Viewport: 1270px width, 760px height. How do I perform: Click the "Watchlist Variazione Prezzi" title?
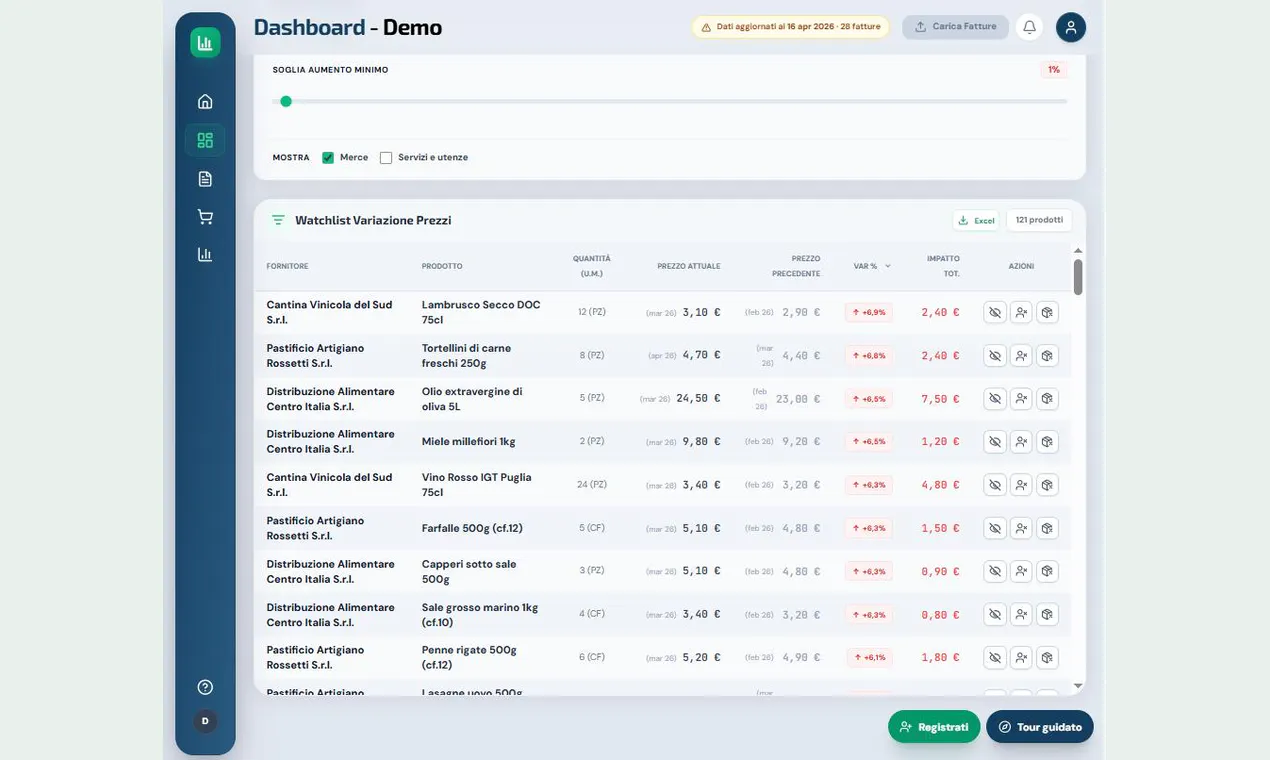pos(373,220)
